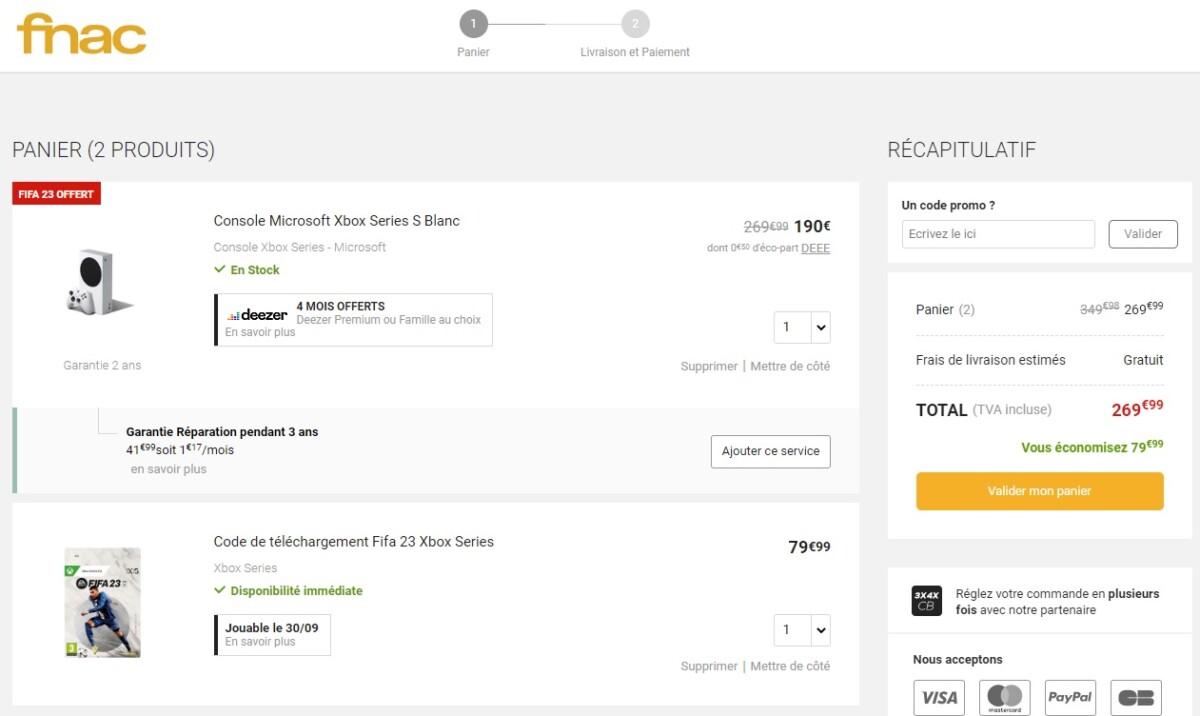Click the Garantie 2 ans text
1200x716 pixels.
pos(102,365)
